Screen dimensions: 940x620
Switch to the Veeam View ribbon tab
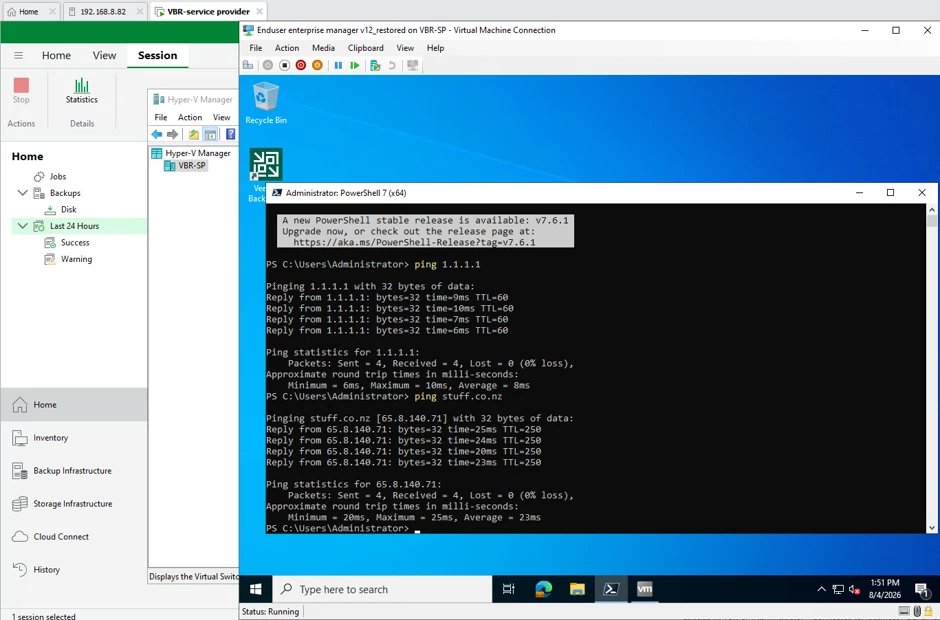(104, 55)
